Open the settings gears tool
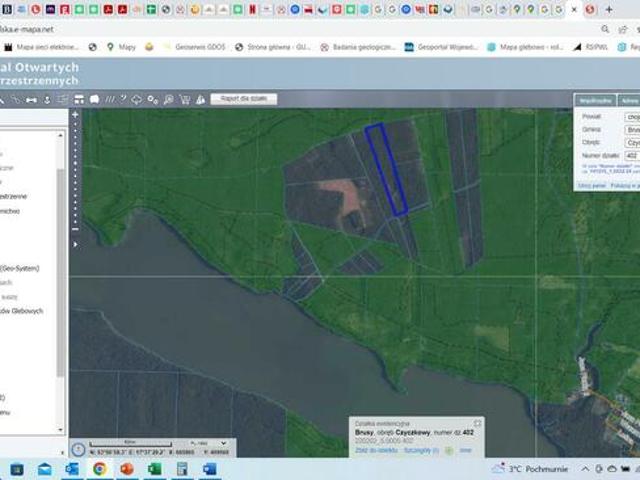Image resolution: width=640 pixels, height=480 pixels. [152, 99]
